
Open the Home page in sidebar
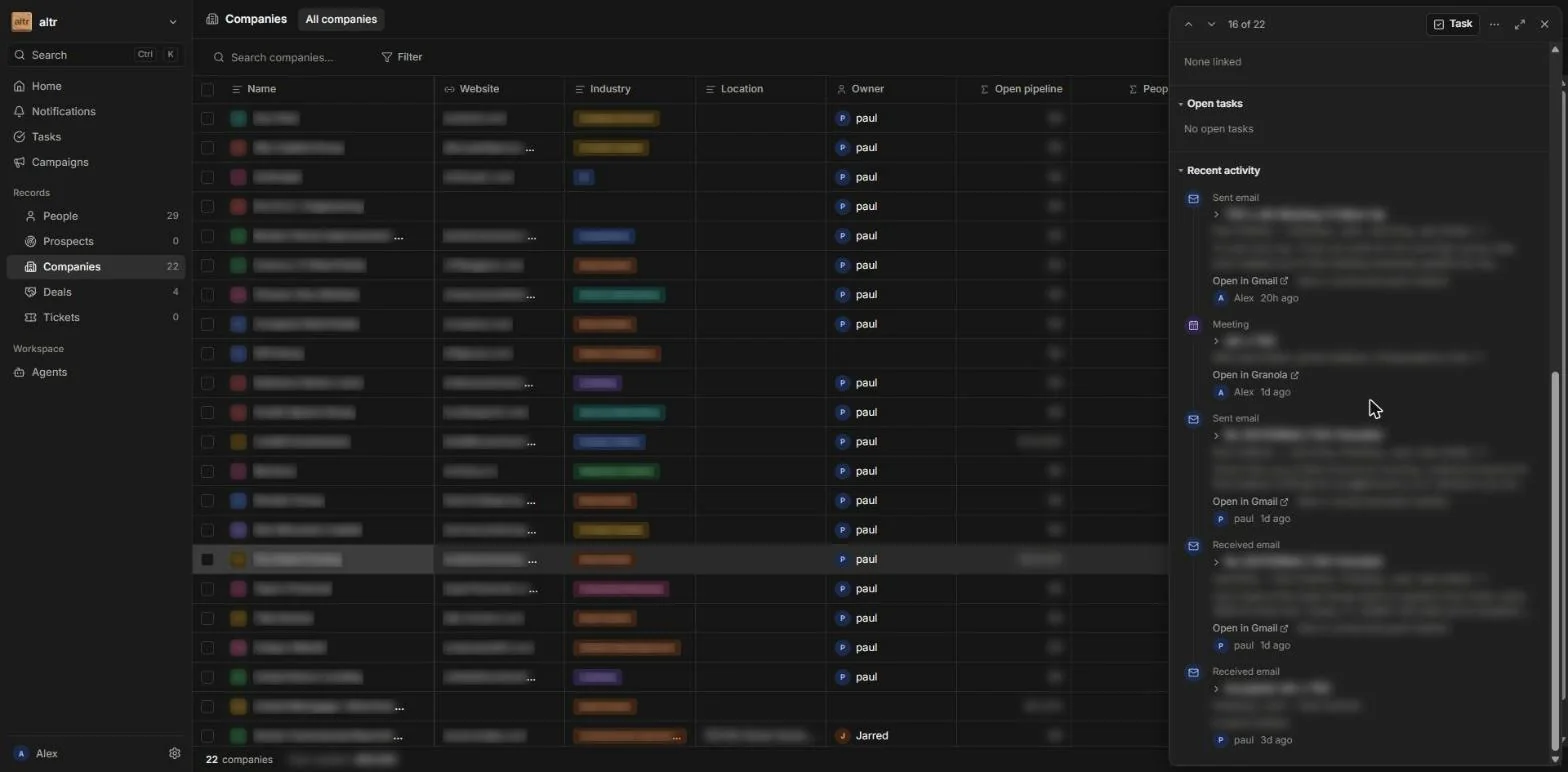pos(46,86)
